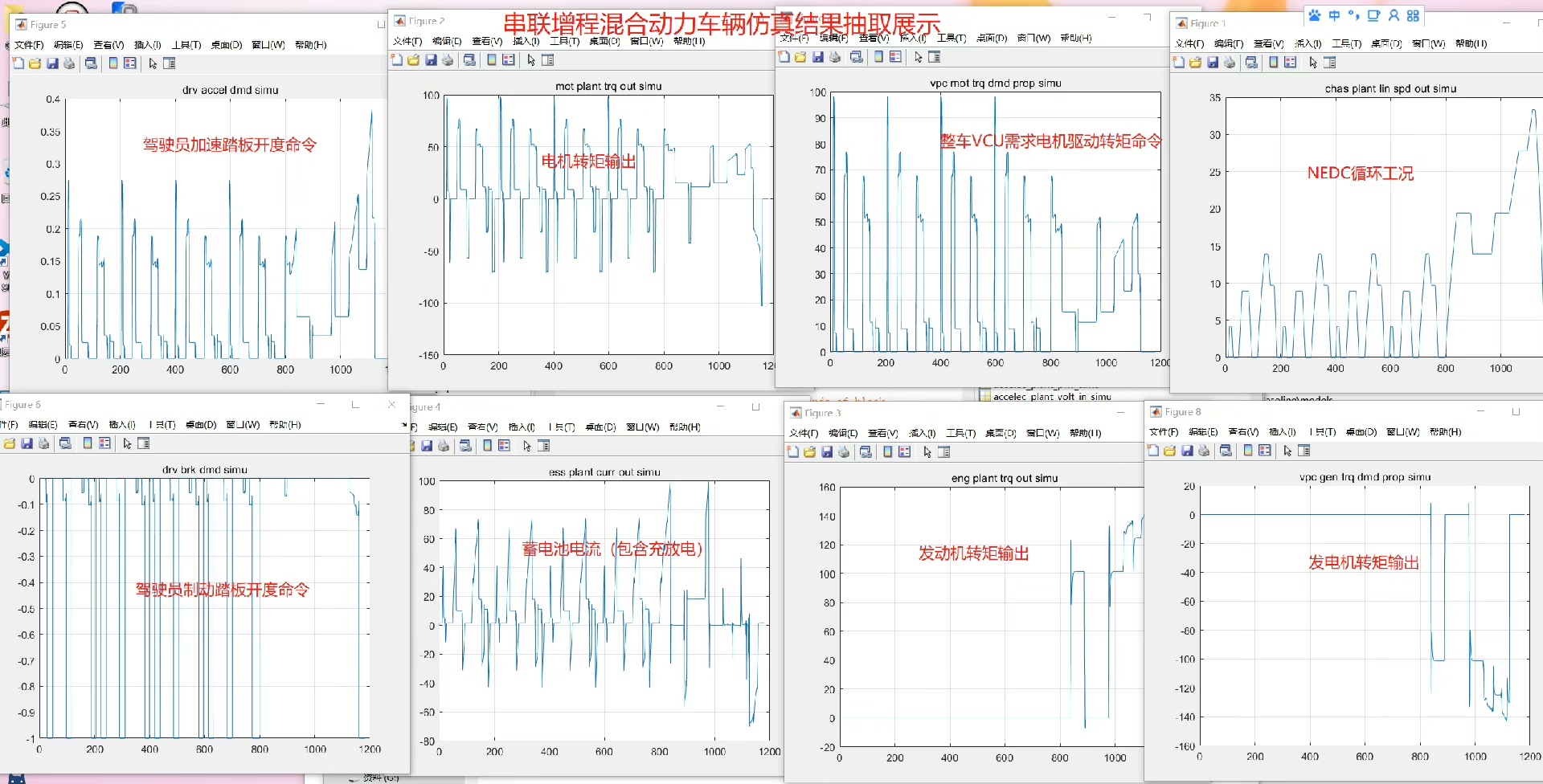Click the ess plant curr out simu title
1543x784 pixels.
[604, 472]
